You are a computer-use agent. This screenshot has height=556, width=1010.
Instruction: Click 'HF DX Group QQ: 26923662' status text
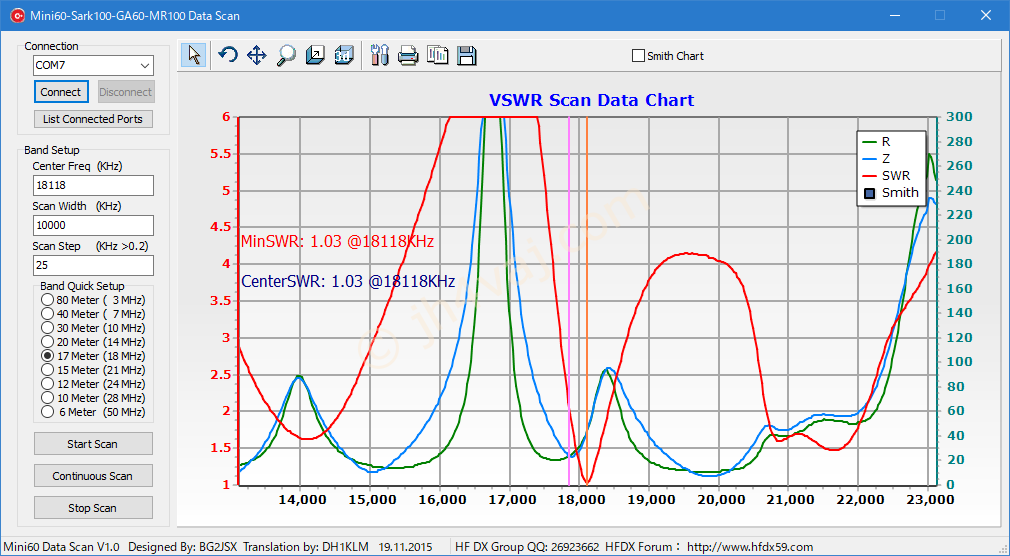[x=527, y=547]
